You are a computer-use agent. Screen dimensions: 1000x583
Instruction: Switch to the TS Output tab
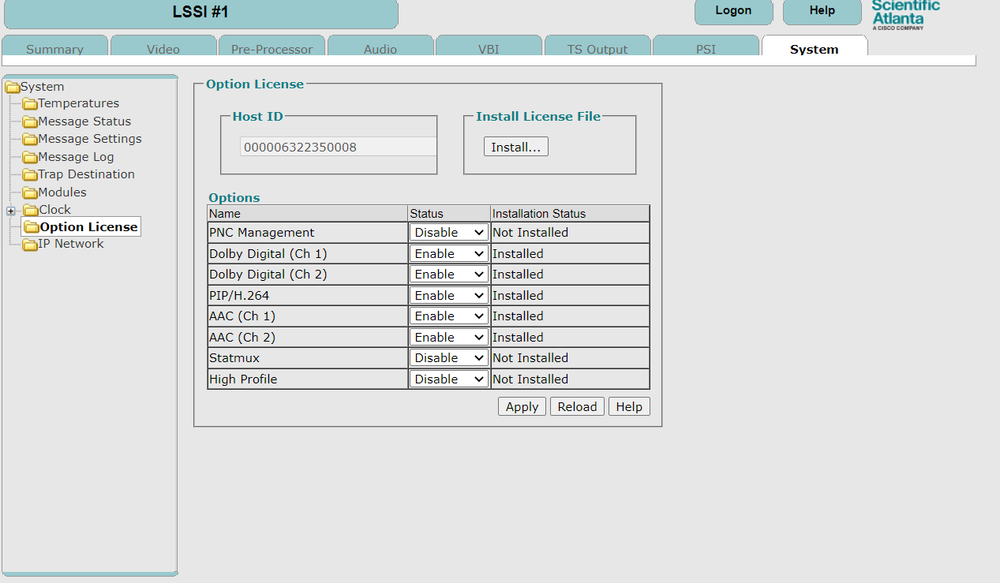pos(597,49)
